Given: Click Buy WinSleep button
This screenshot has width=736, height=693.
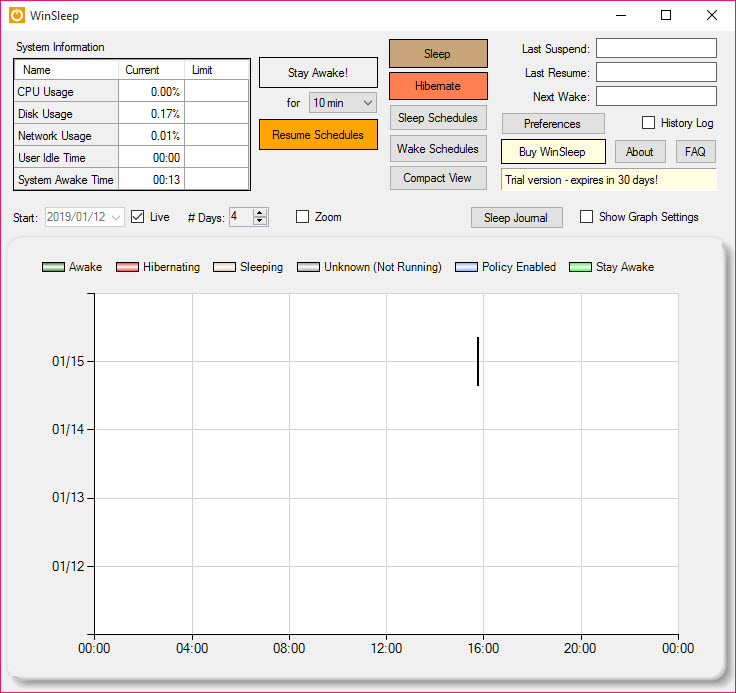Looking at the screenshot, I should coord(553,152).
